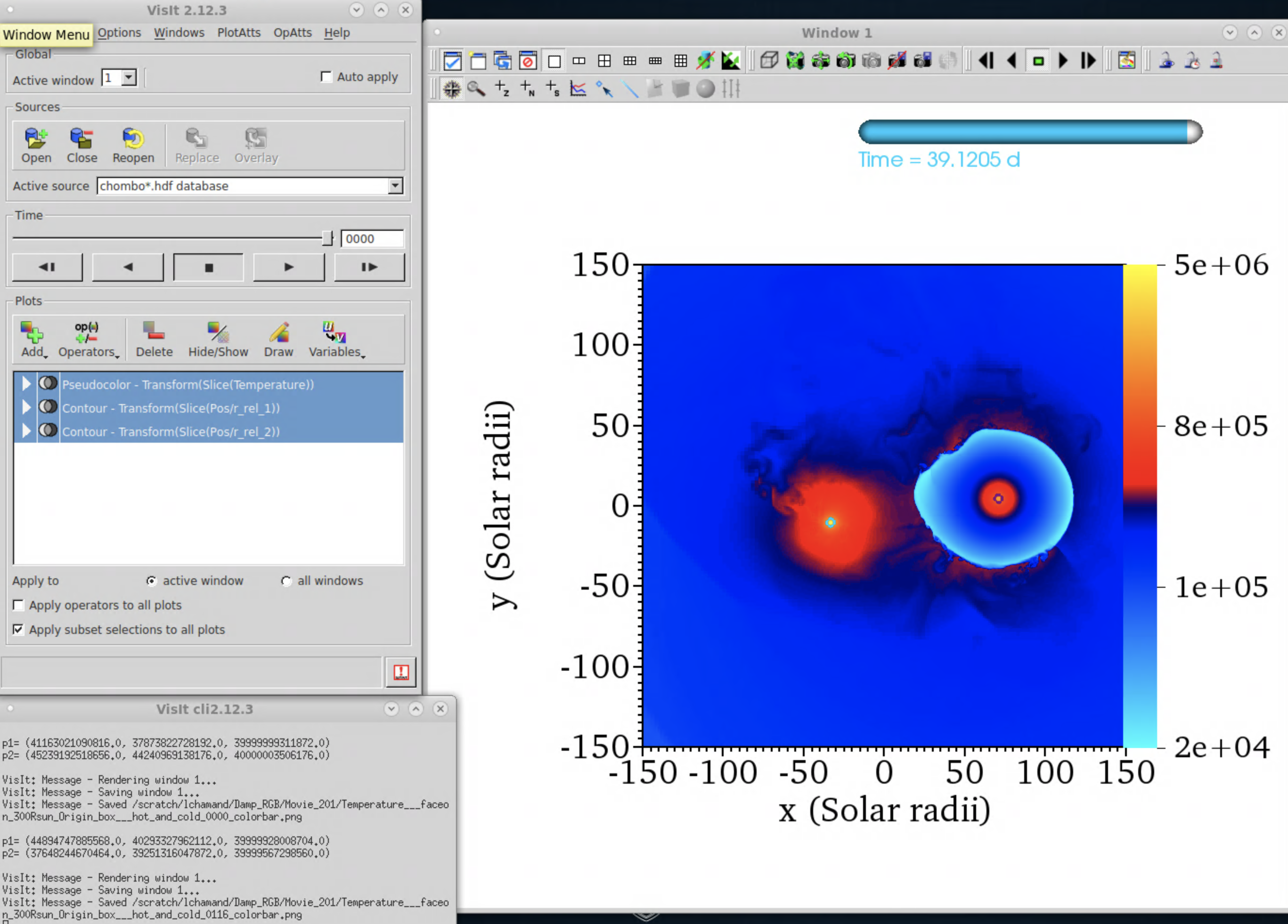This screenshot has height=924, width=1288.
Task: Select the node pick tool (+N)
Action: tap(528, 89)
